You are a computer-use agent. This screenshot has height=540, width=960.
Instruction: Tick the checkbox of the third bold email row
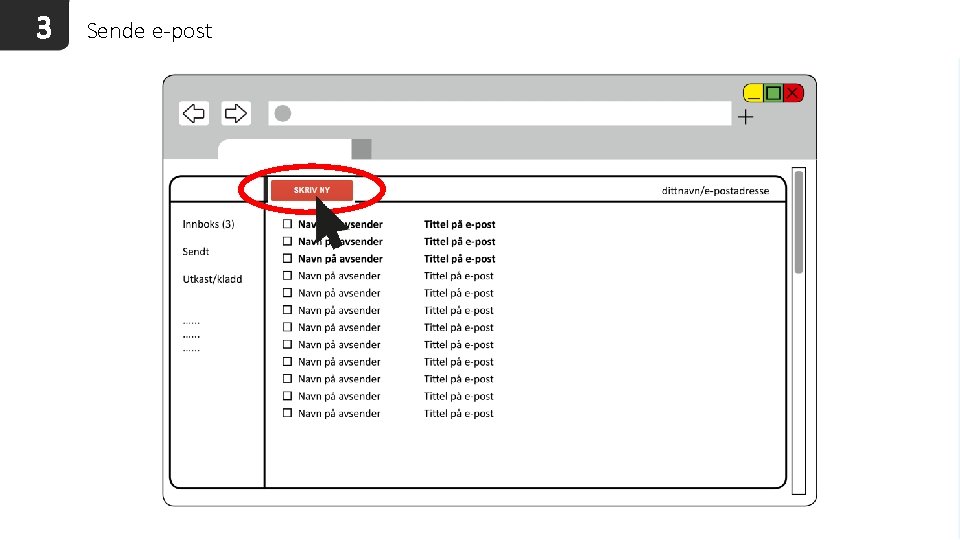coord(287,258)
